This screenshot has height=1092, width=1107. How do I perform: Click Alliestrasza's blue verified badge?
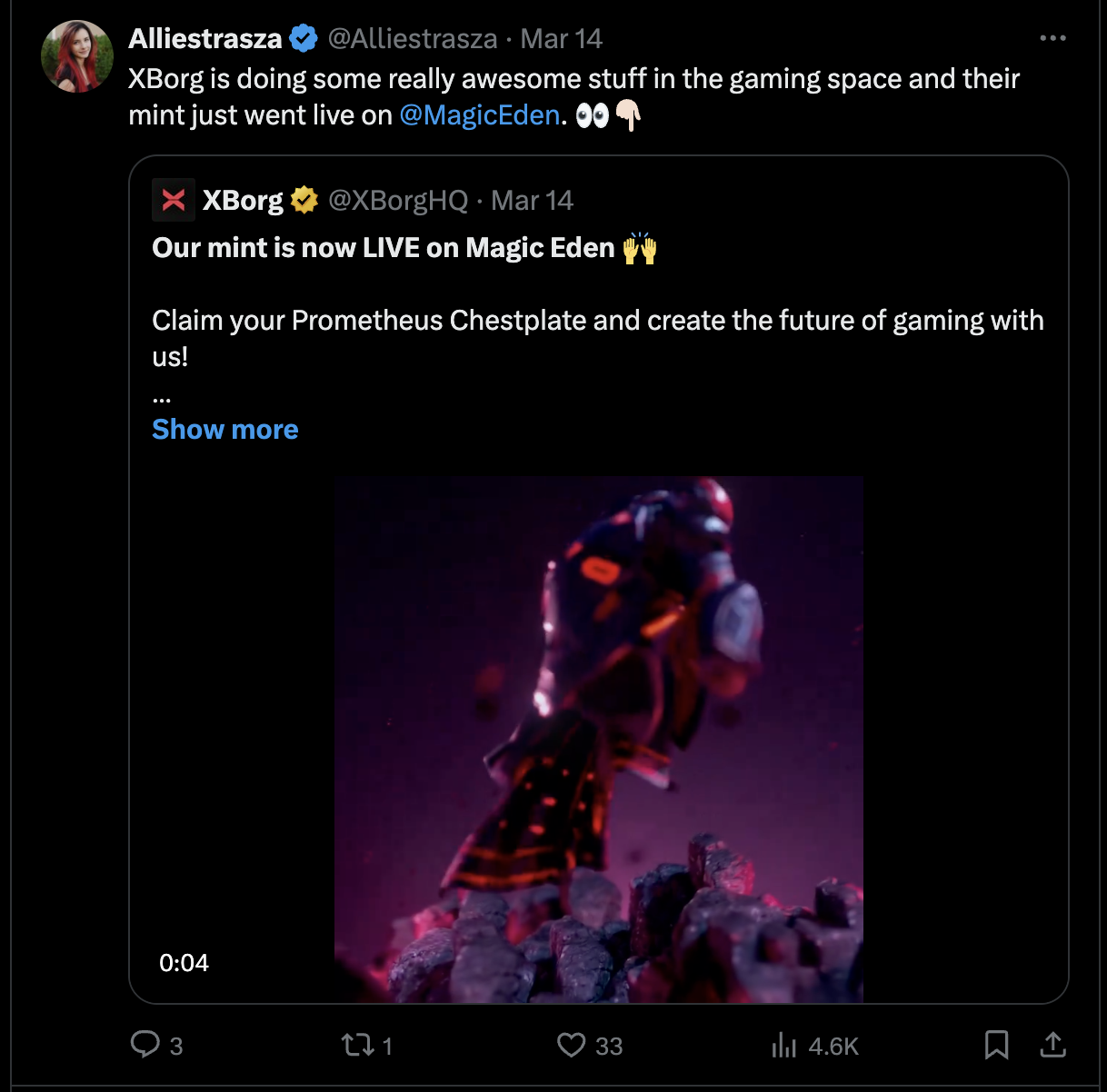click(x=304, y=38)
